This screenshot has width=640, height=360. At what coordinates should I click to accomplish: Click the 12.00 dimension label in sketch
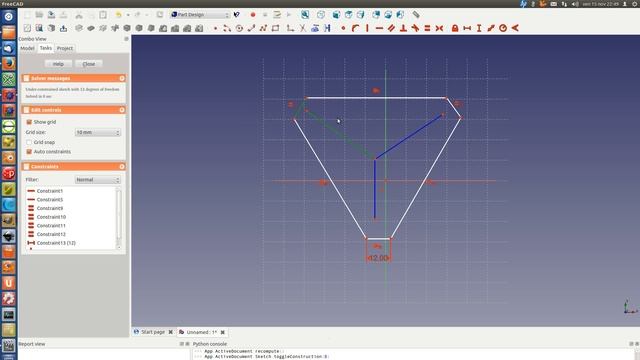378,258
